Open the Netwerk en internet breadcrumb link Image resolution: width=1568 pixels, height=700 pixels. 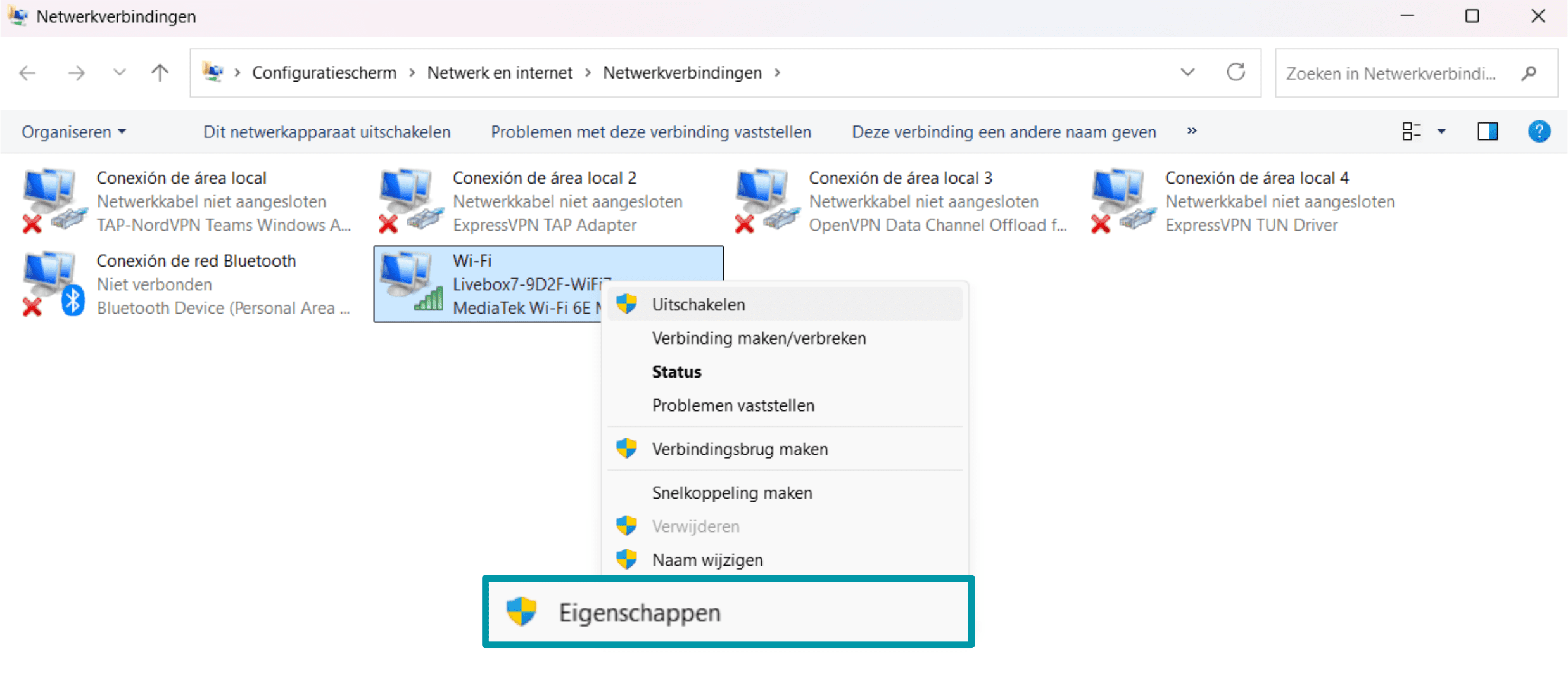point(499,72)
